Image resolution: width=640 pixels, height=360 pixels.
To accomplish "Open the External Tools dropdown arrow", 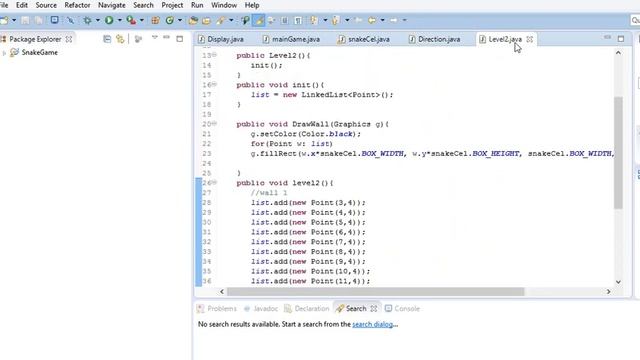I will click(x=142, y=20).
